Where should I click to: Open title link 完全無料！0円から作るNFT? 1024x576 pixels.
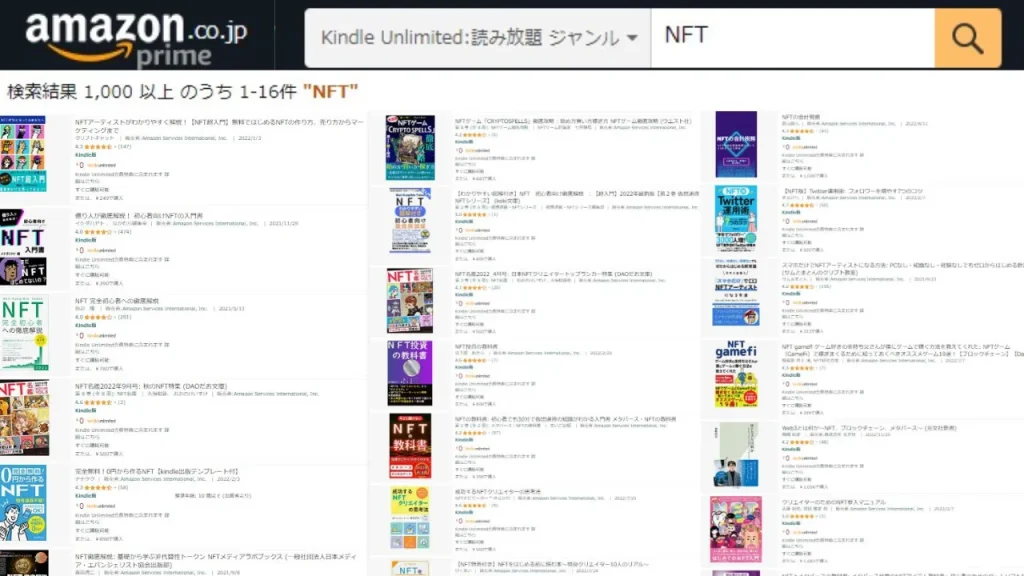pos(157,472)
